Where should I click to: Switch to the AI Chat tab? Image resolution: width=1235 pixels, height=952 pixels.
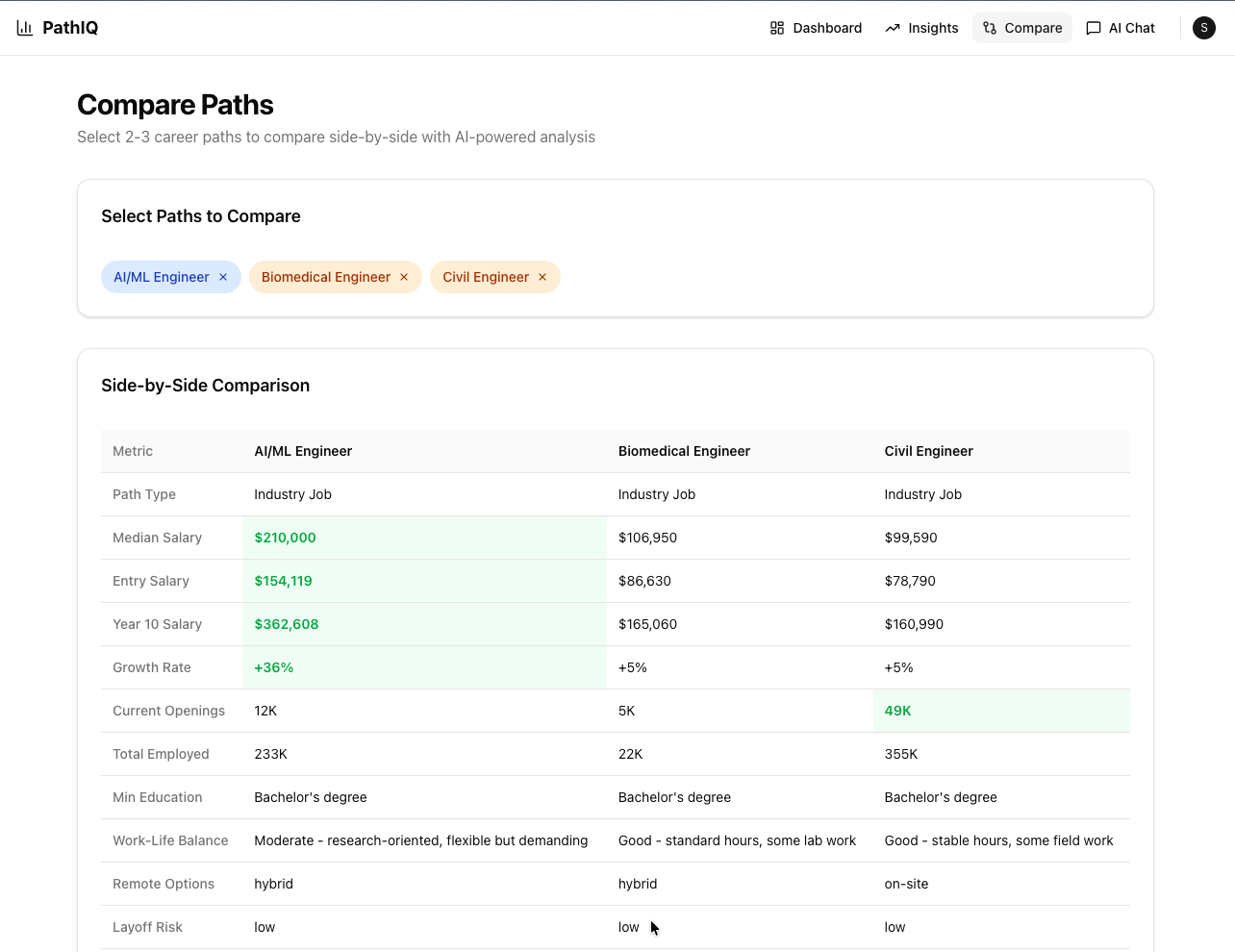click(x=1131, y=28)
